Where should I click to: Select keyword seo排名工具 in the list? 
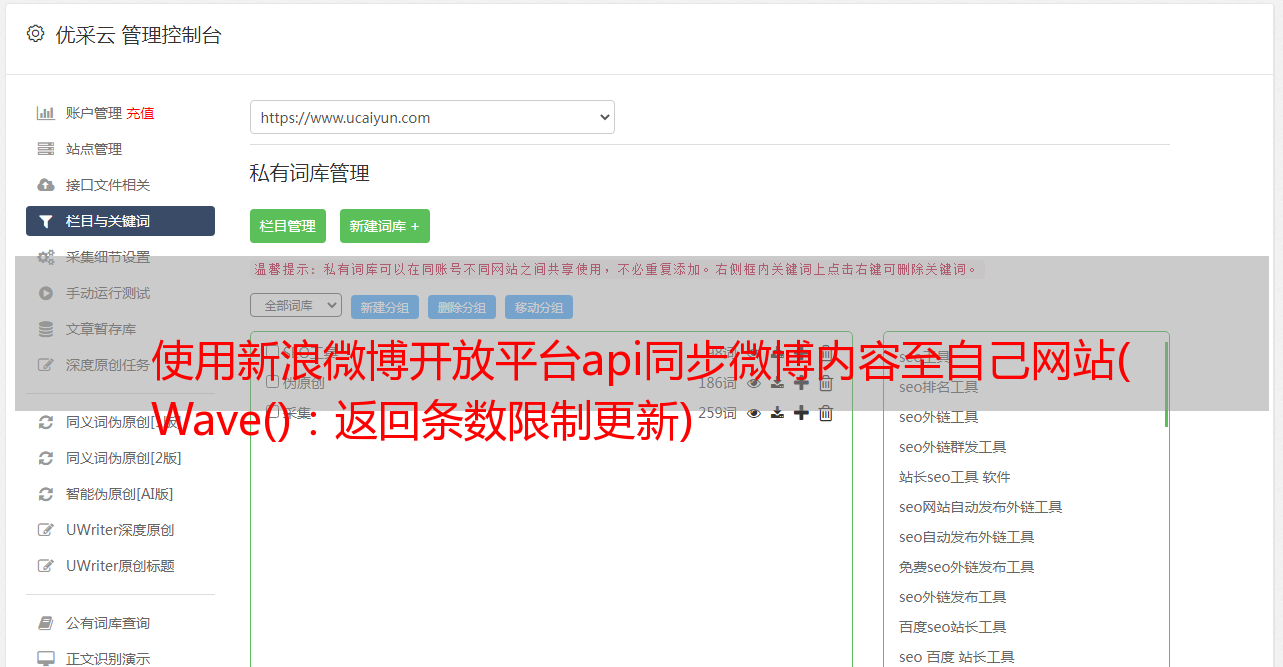coord(939,387)
